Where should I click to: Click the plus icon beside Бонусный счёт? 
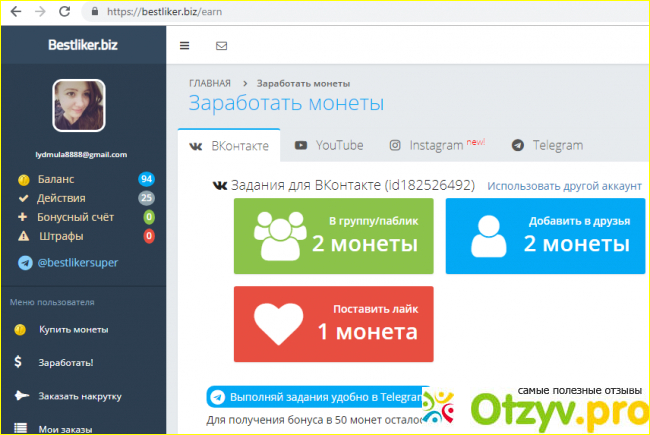pyautogui.click(x=23, y=217)
